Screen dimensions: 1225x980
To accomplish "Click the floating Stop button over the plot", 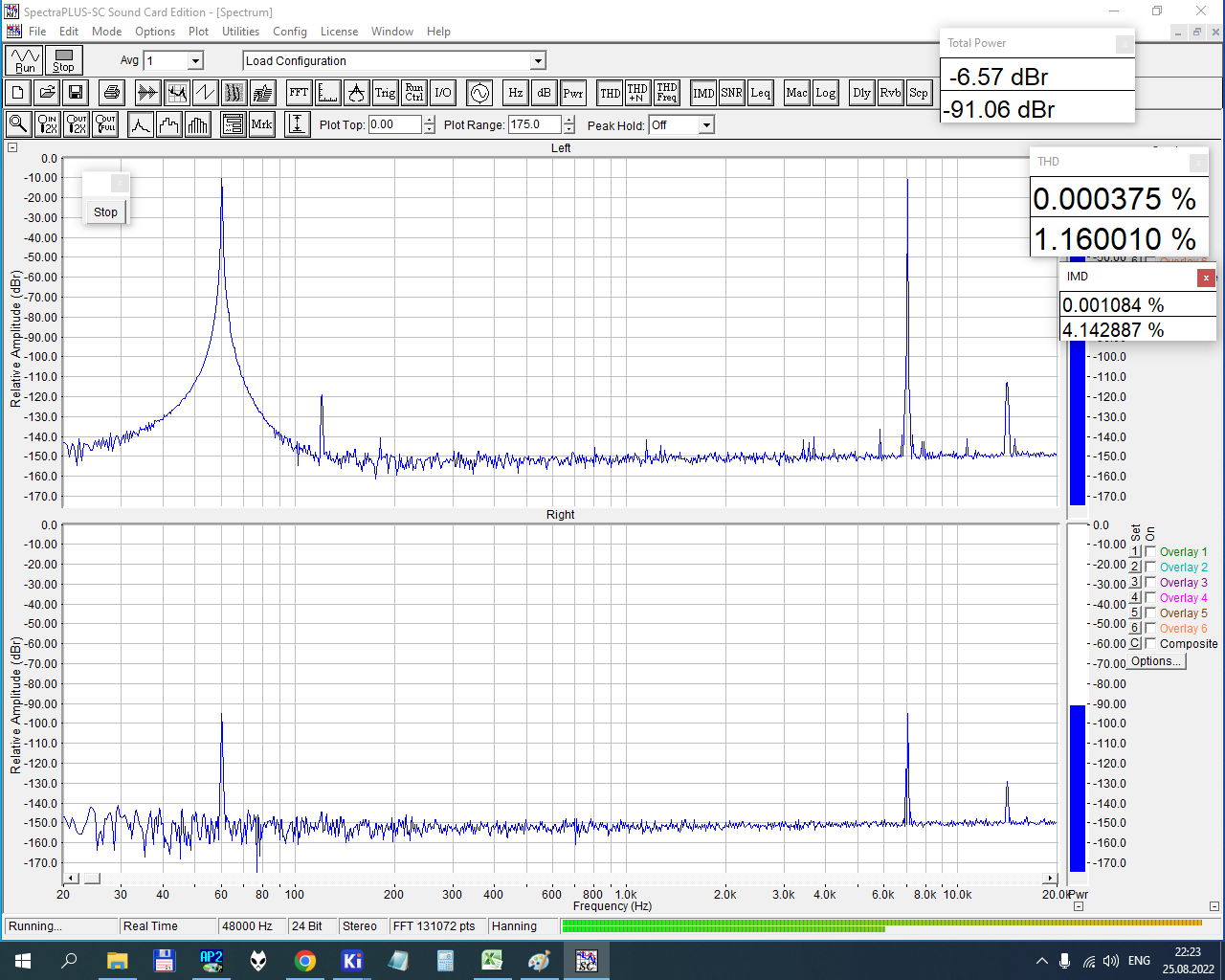I will pos(105,212).
